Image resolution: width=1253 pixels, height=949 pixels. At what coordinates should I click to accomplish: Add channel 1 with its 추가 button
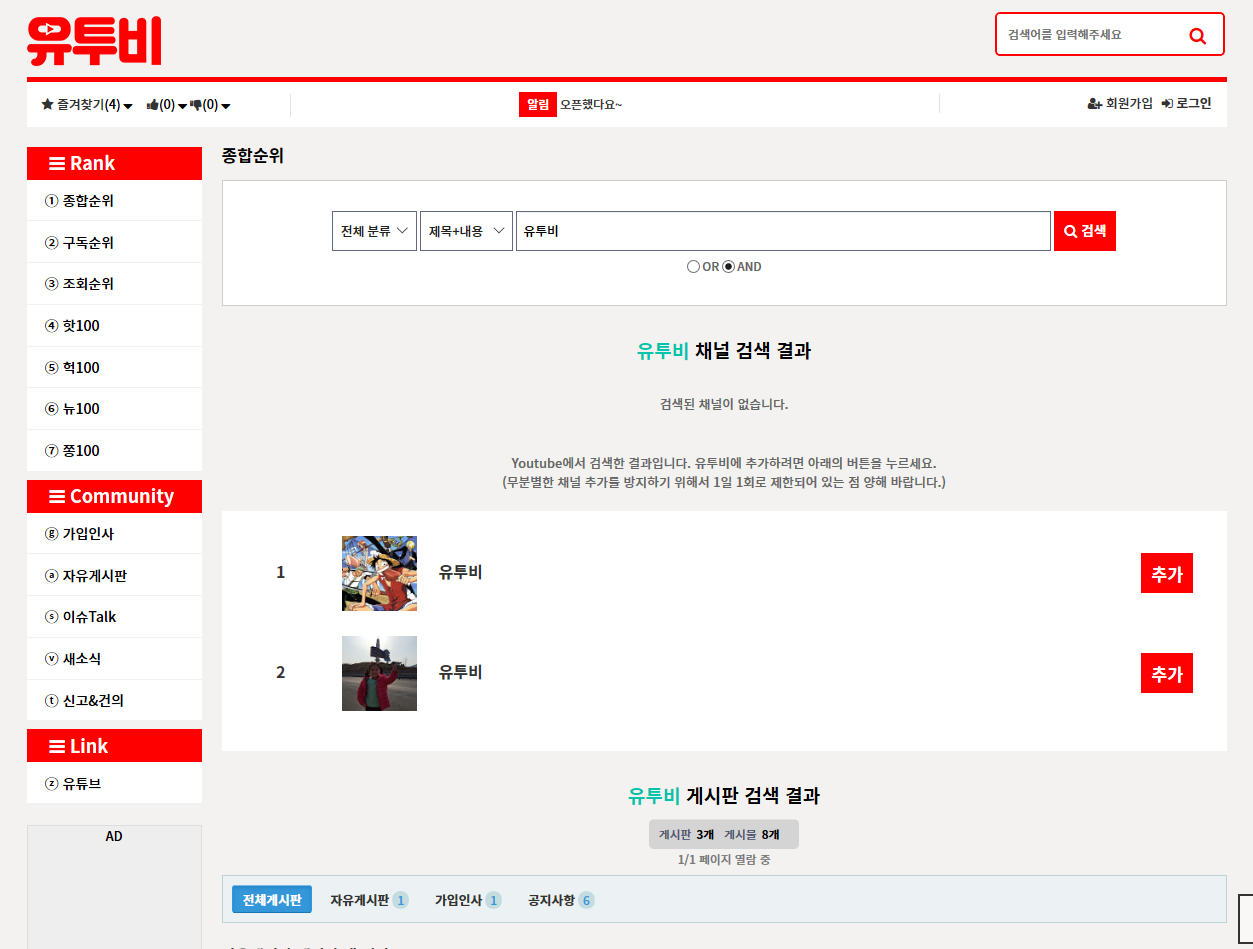click(1167, 574)
